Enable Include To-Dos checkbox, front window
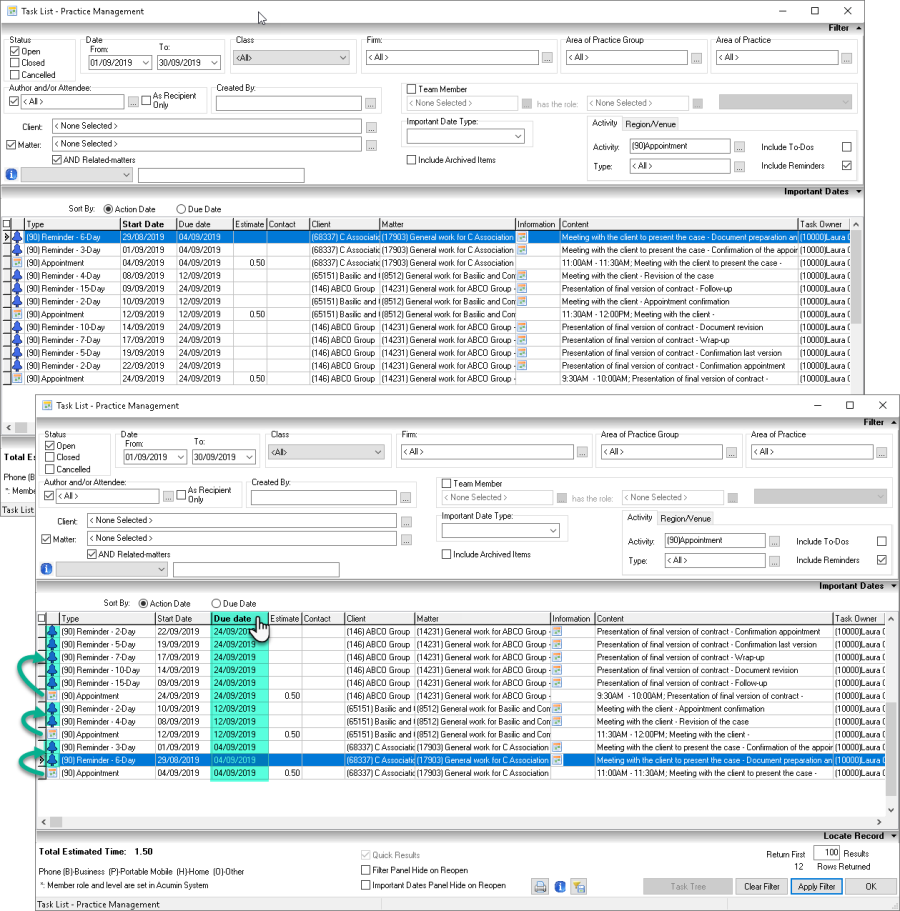 pyautogui.click(x=881, y=541)
